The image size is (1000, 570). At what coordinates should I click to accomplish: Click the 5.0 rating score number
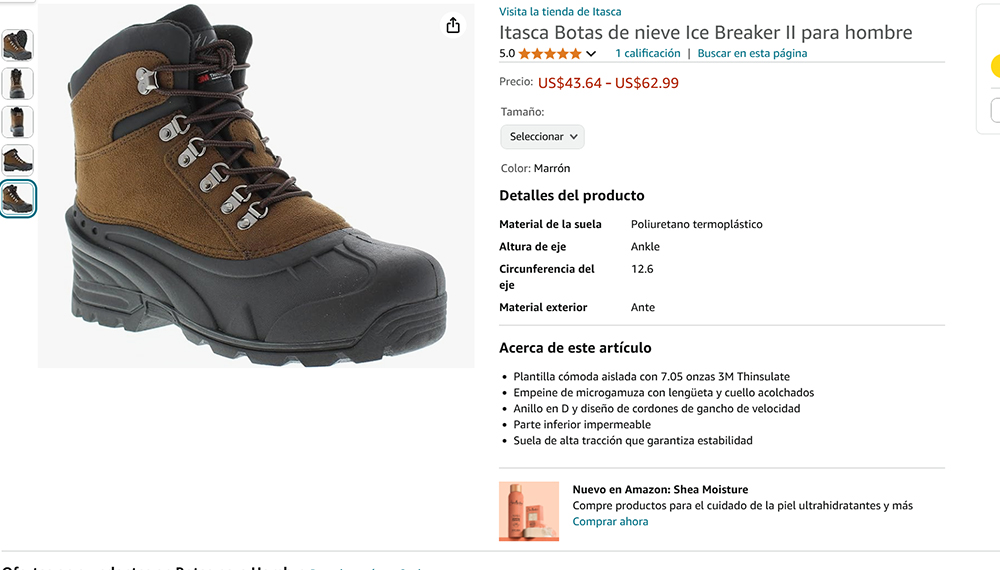click(x=507, y=54)
